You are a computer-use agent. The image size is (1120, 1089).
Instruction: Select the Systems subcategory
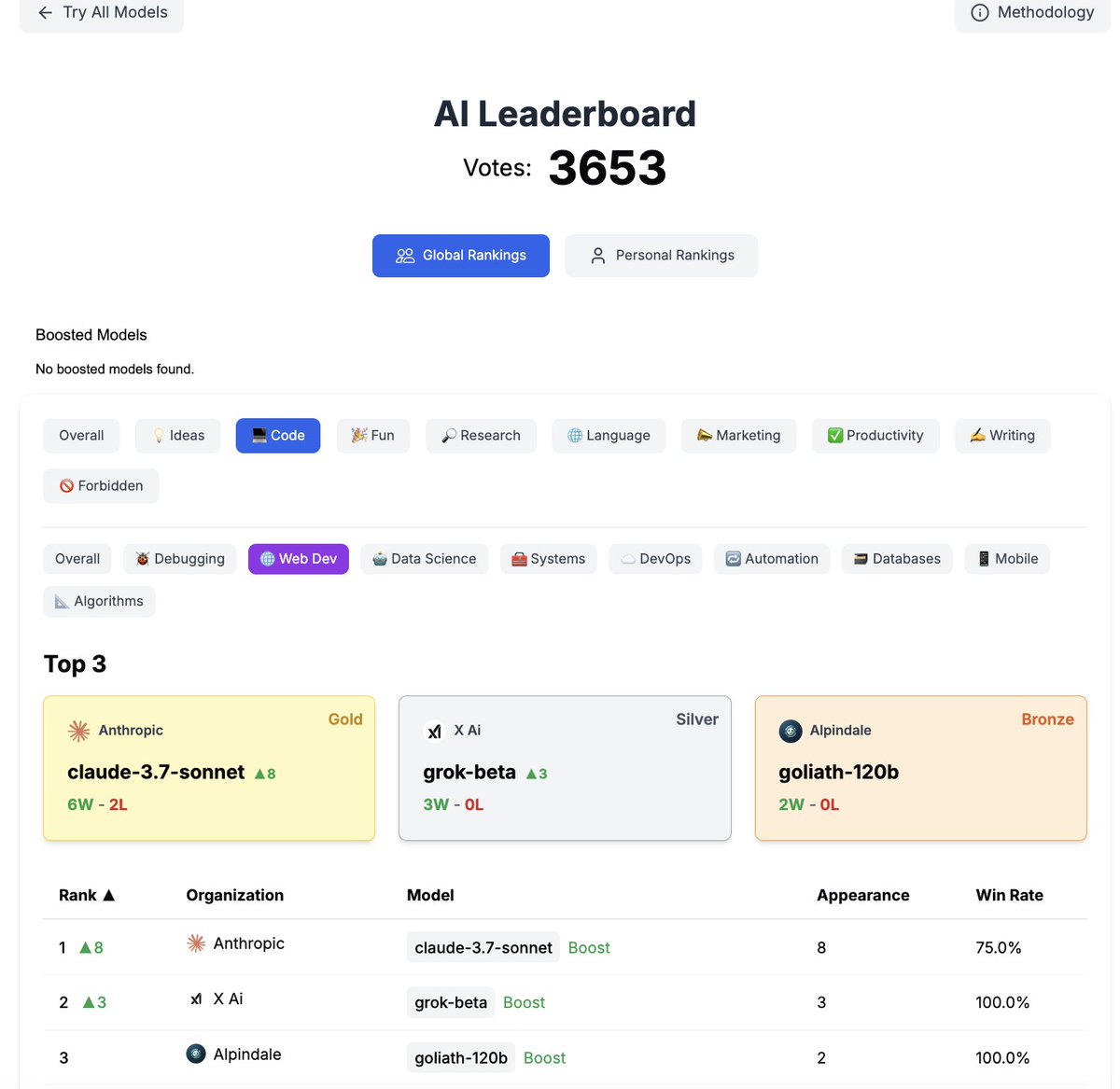click(549, 559)
